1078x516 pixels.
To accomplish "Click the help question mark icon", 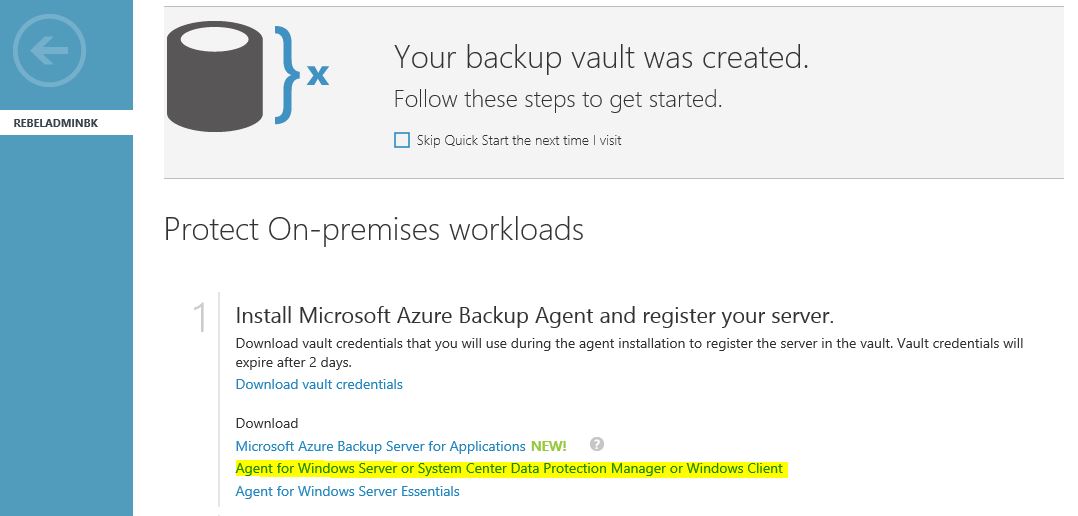I will [597, 444].
